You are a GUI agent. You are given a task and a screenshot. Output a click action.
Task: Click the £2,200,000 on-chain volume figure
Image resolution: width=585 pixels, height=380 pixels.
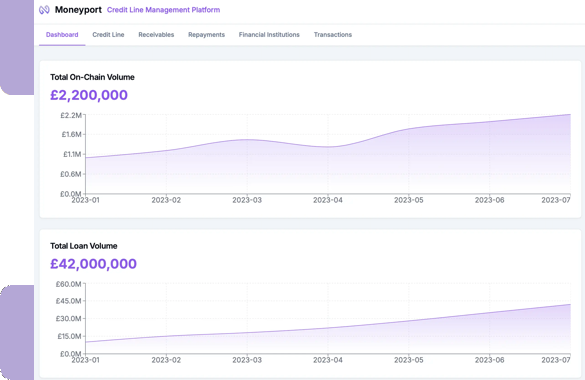coord(89,95)
